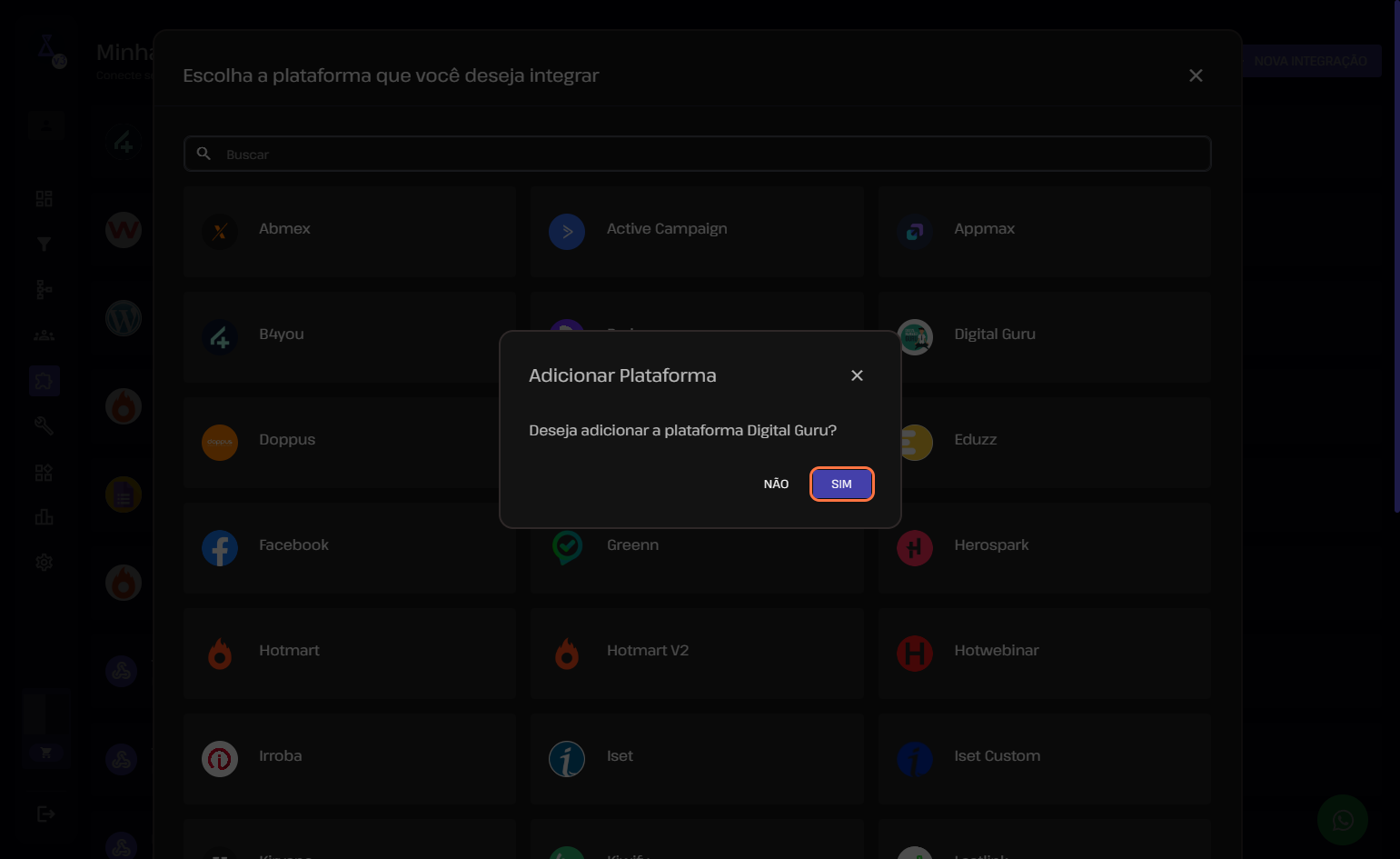The width and height of the screenshot is (1400, 859).
Task: Select the Iset Custom logo
Action: 915,759
